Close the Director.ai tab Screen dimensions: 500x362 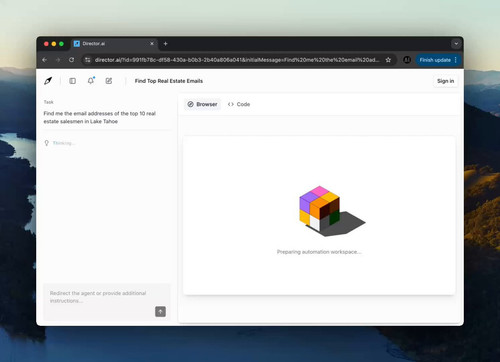pos(152,44)
